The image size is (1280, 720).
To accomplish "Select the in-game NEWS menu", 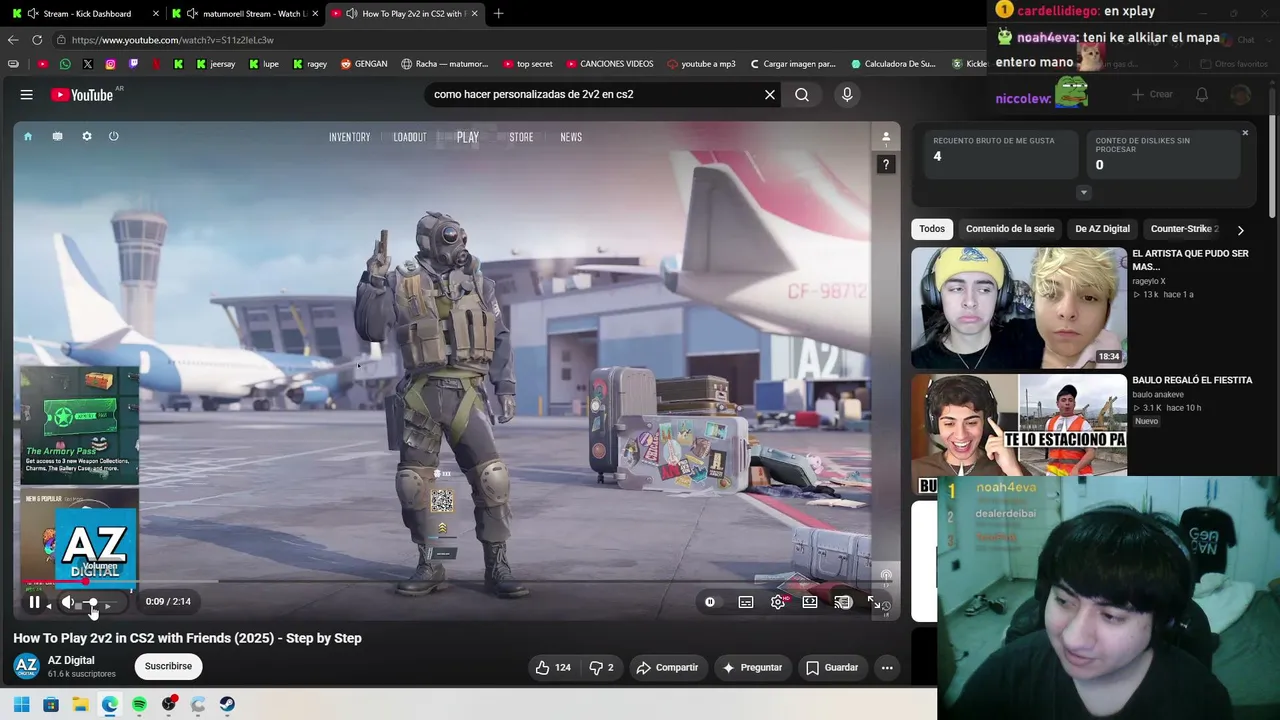I will (x=571, y=137).
